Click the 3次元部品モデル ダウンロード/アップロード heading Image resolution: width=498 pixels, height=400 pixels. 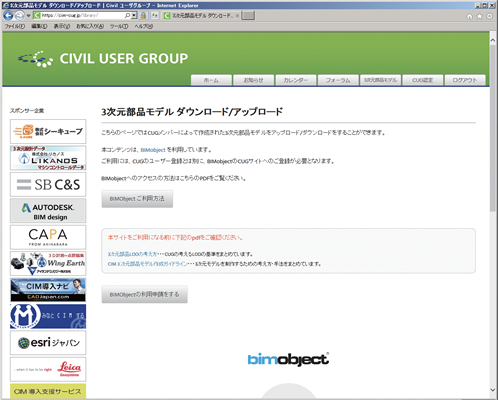tap(192, 112)
